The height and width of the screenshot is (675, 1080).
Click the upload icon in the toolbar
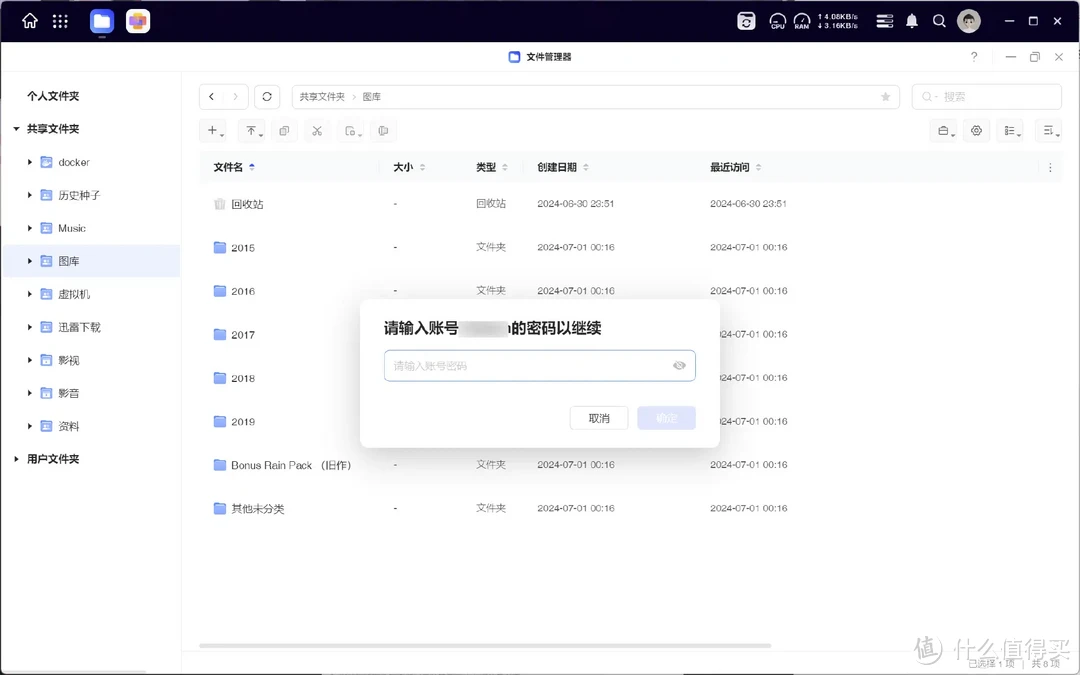point(250,130)
